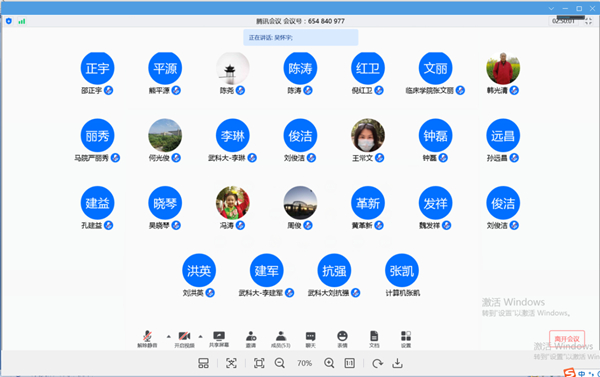
Task: Click the 70% zoom level indicator
Action: click(x=305, y=363)
